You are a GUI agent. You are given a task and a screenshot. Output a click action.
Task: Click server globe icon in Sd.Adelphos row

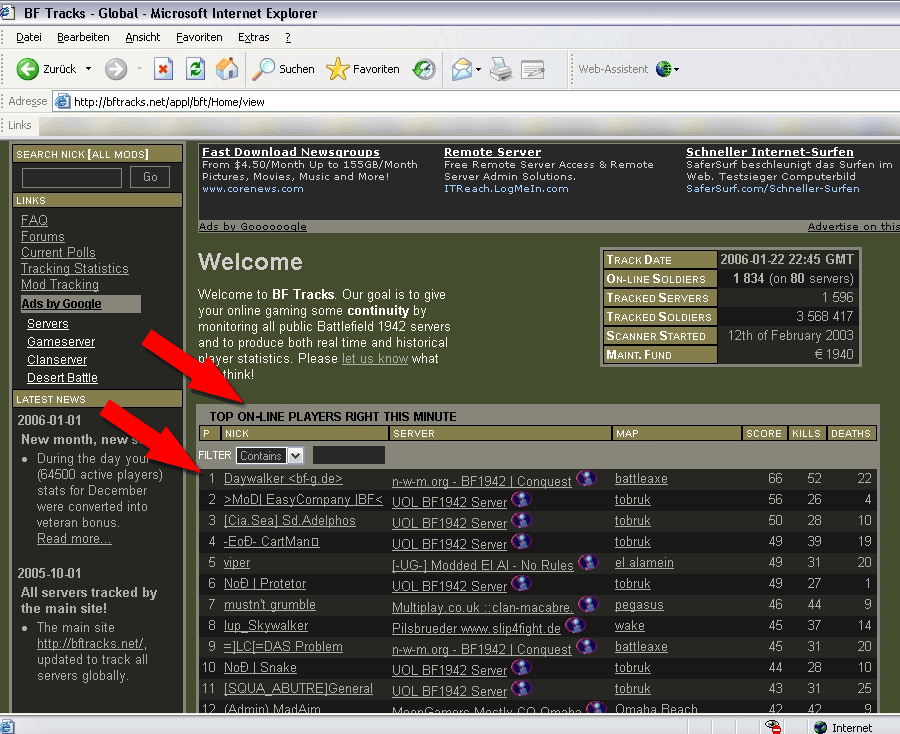click(521, 521)
